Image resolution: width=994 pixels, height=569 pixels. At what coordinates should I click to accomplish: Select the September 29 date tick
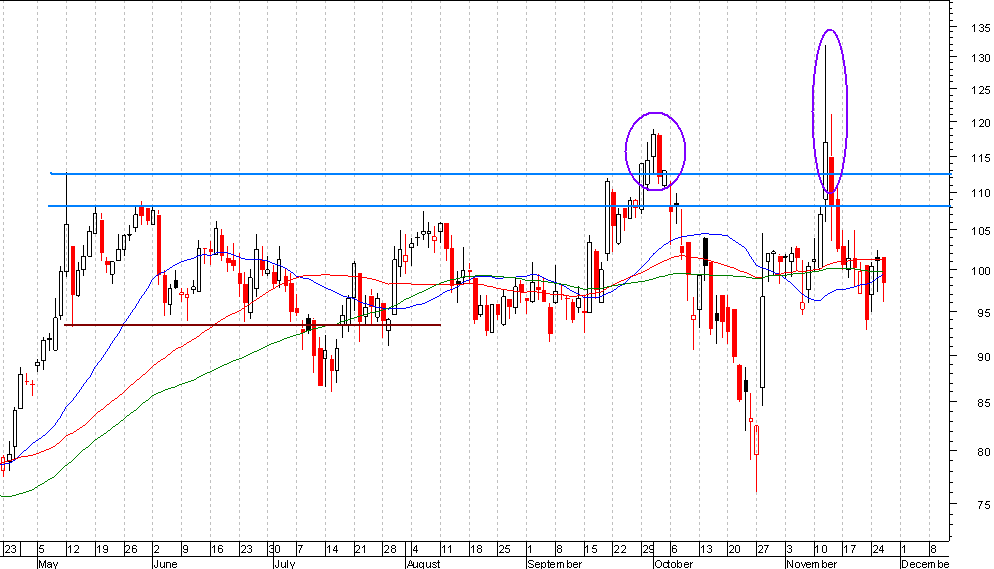click(x=648, y=549)
